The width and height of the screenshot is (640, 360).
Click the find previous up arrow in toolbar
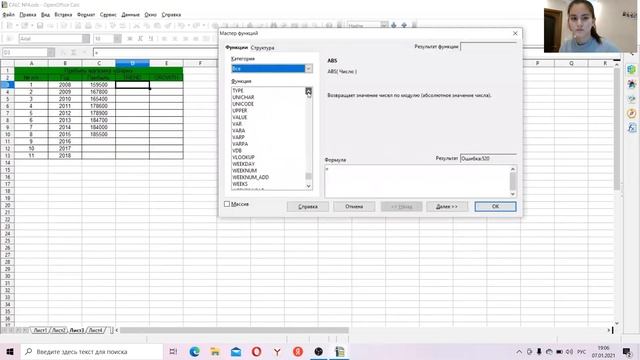pos(404,25)
